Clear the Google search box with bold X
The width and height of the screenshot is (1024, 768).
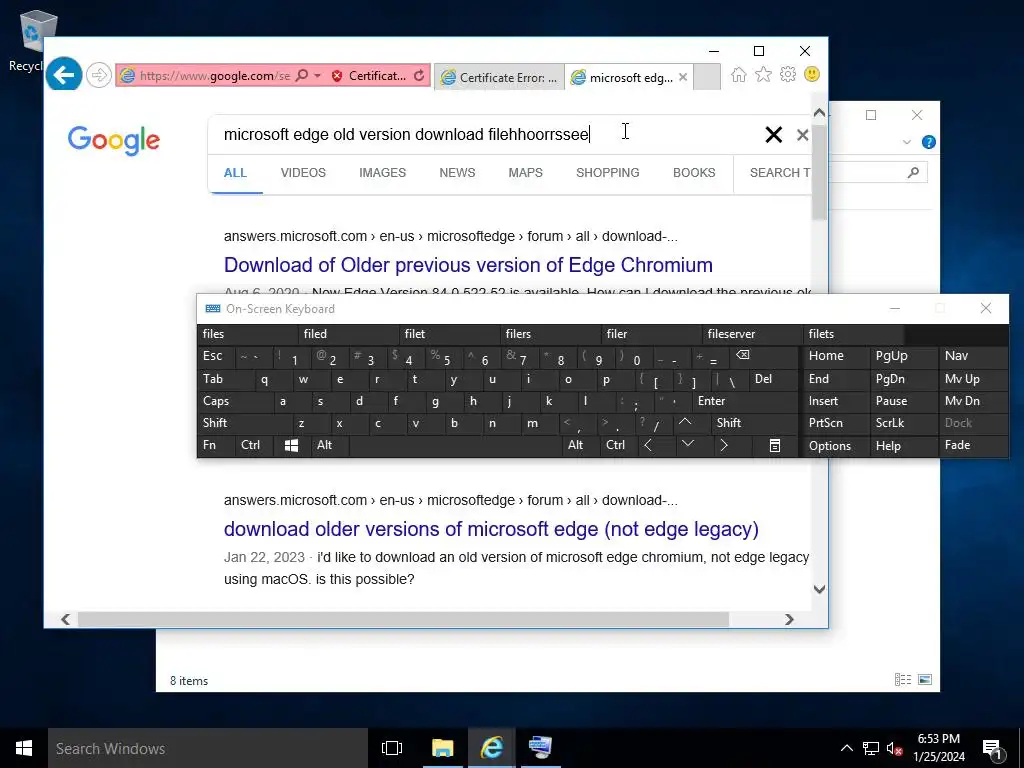click(774, 135)
